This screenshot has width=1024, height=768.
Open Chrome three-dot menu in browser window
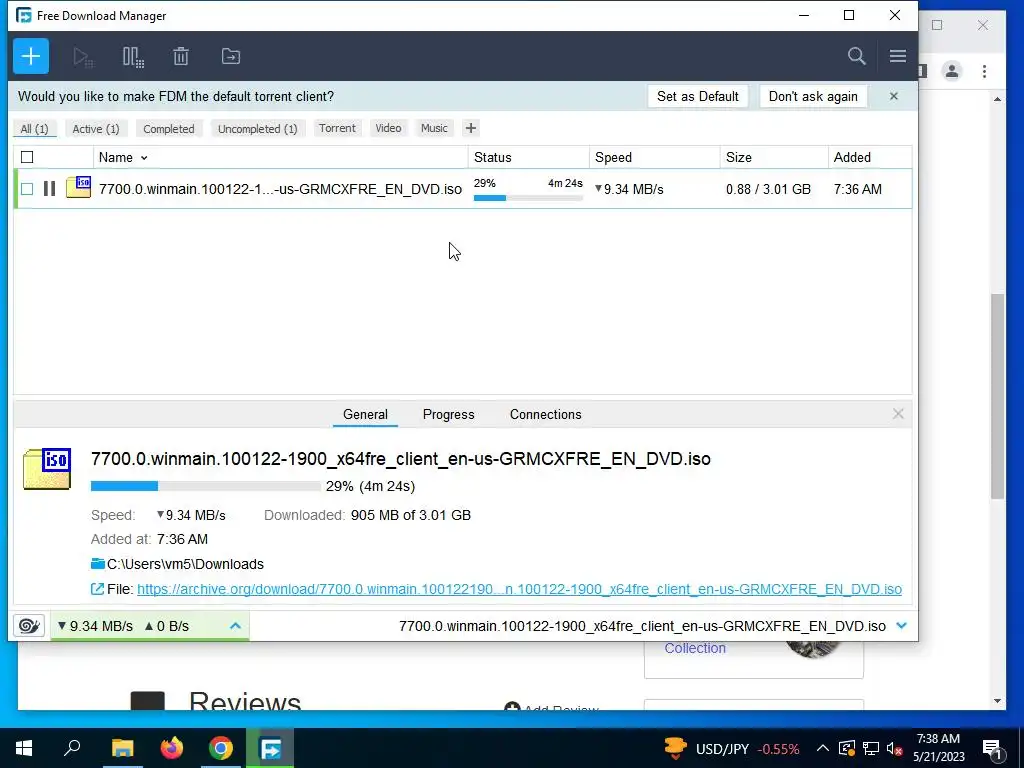[x=984, y=71]
